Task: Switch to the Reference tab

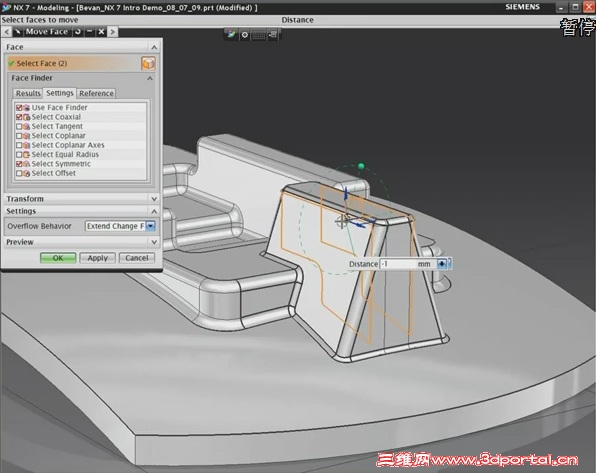Action: coord(96,93)
